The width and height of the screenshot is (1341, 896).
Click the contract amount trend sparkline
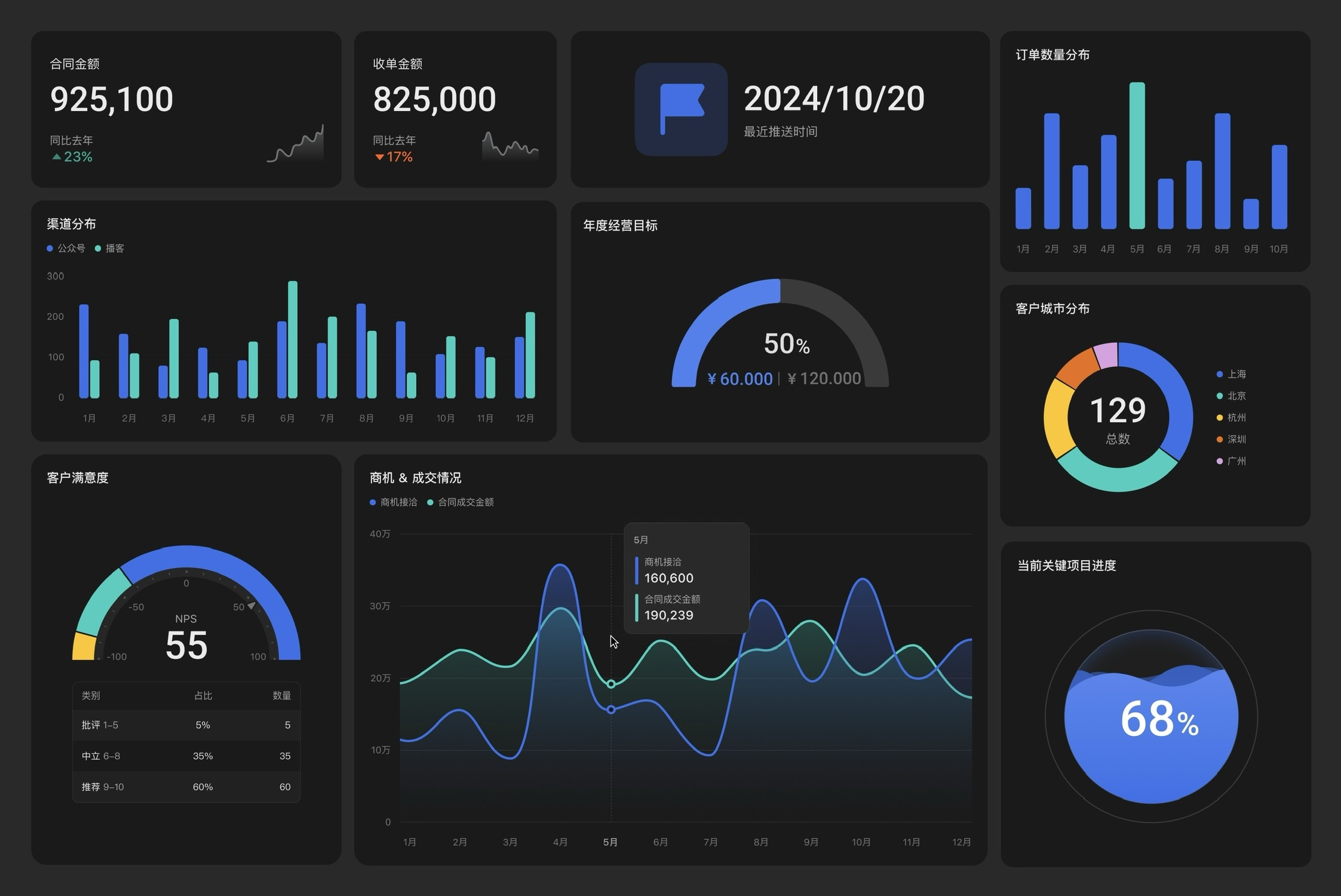point(296,146)
